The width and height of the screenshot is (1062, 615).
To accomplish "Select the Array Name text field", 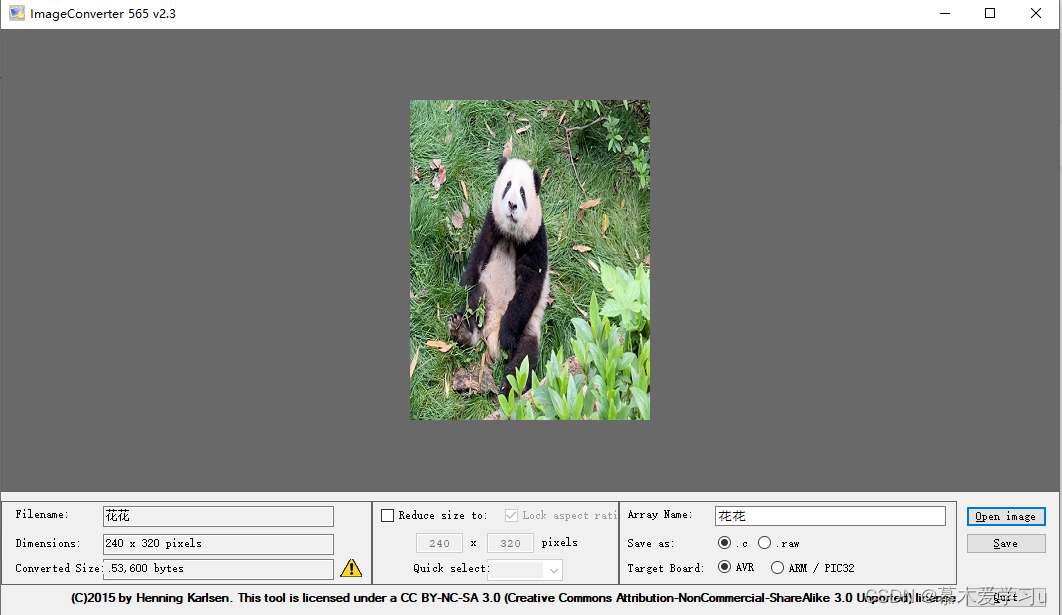I will point(830,515).
